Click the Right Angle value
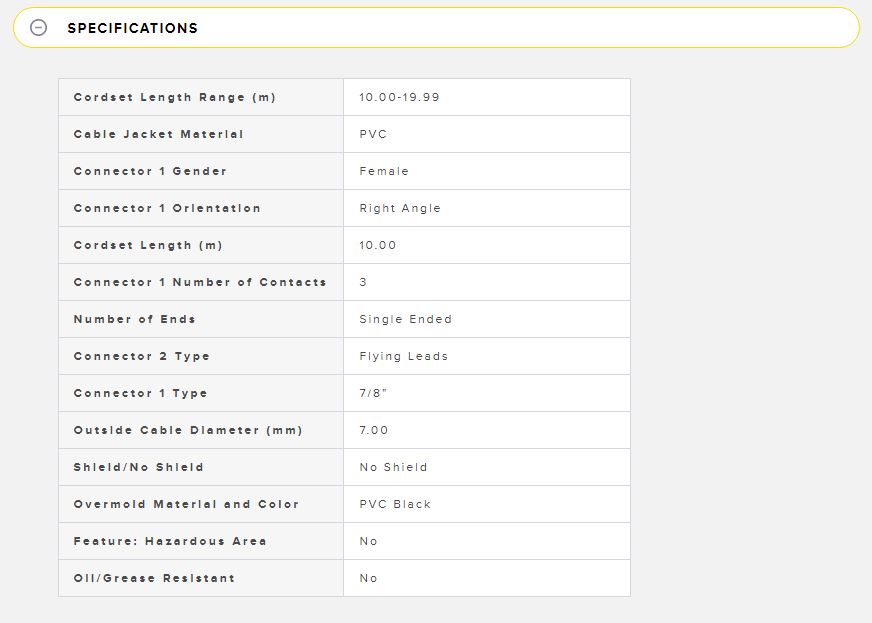The height and width of the screenshot is (623, 872). tap(400, 209)
